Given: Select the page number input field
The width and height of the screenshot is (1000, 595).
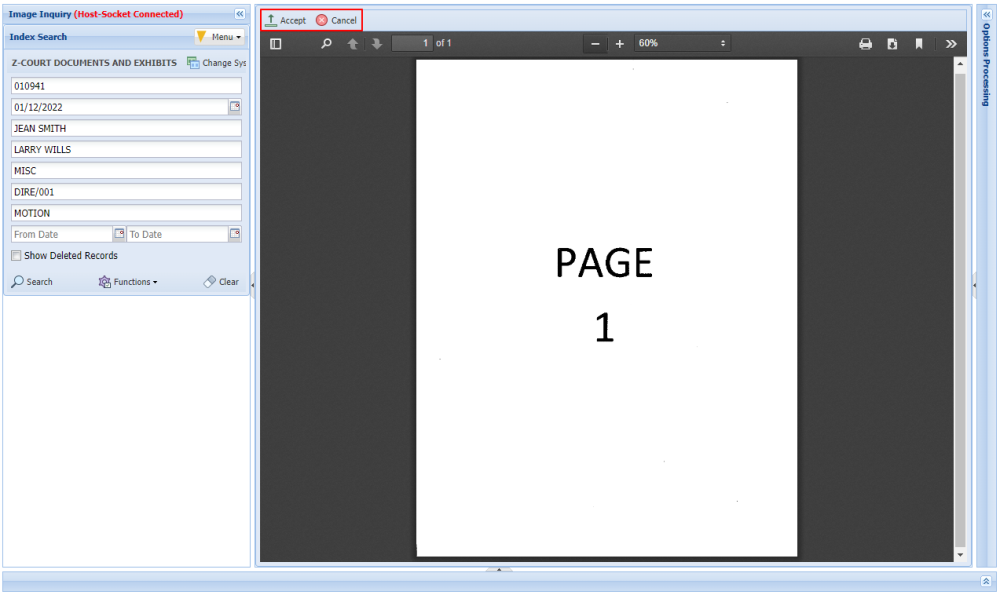Looking at the screenshot, I should 413,43.
